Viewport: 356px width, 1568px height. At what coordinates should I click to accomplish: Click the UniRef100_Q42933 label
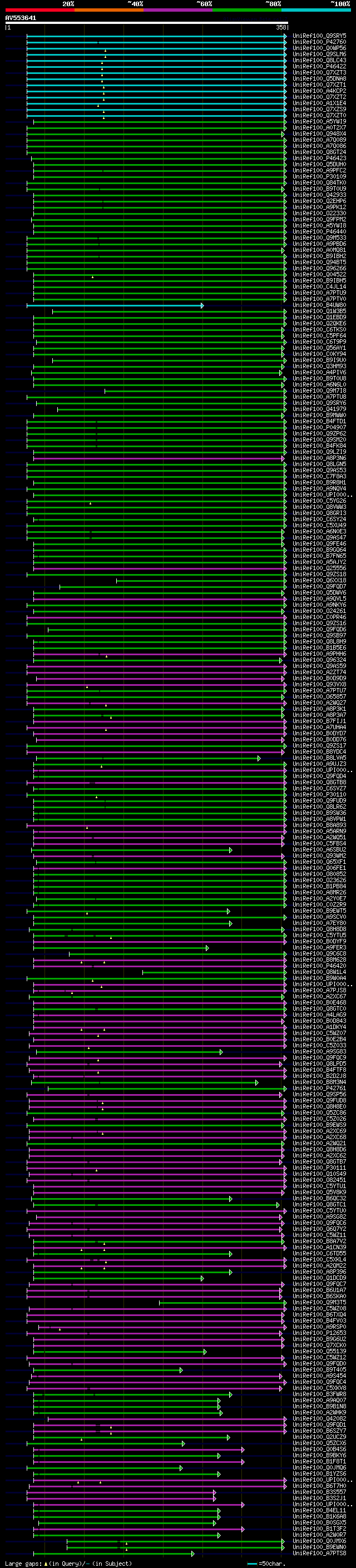tap(319, 195)
